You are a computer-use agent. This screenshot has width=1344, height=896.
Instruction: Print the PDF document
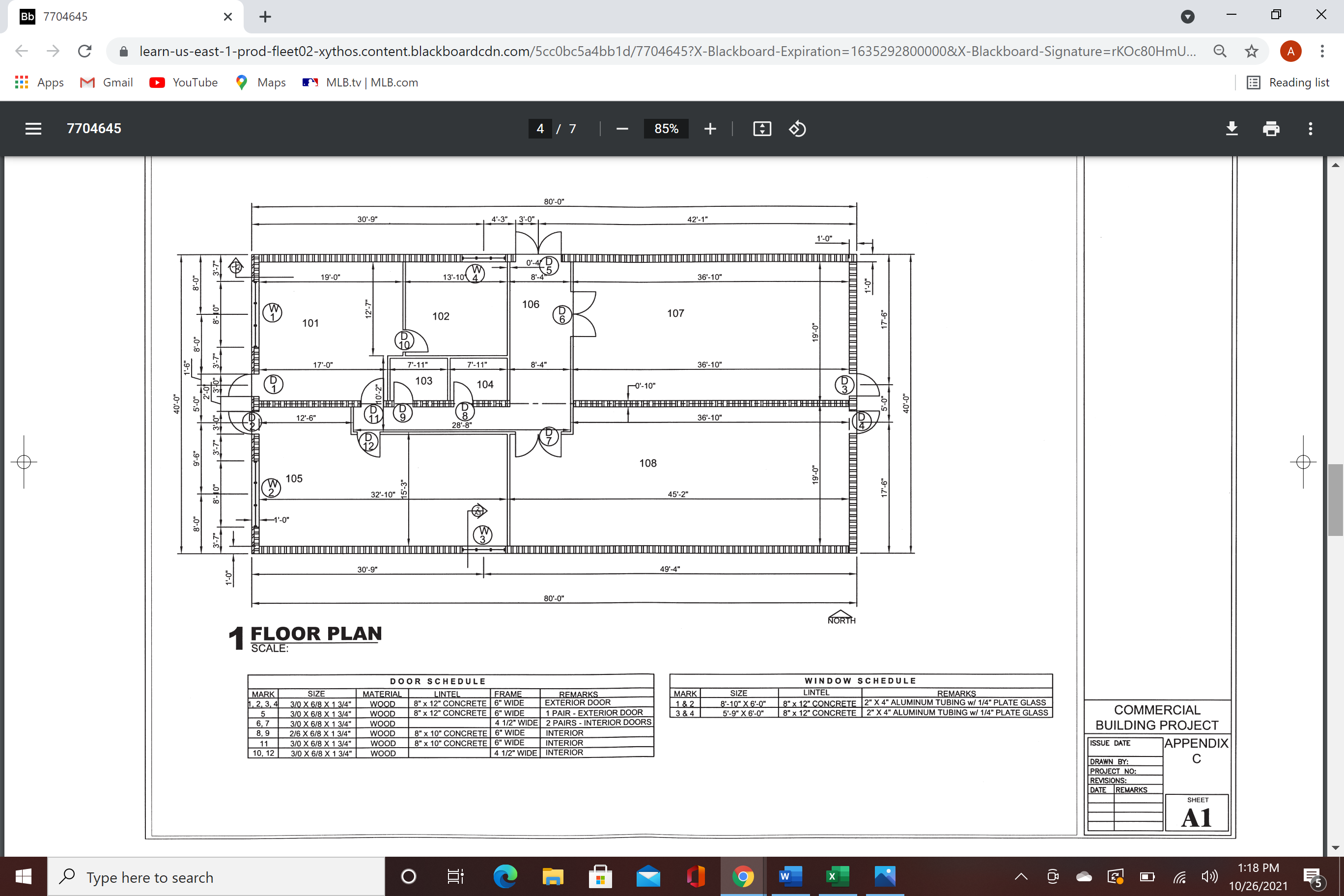point(1271,129)
